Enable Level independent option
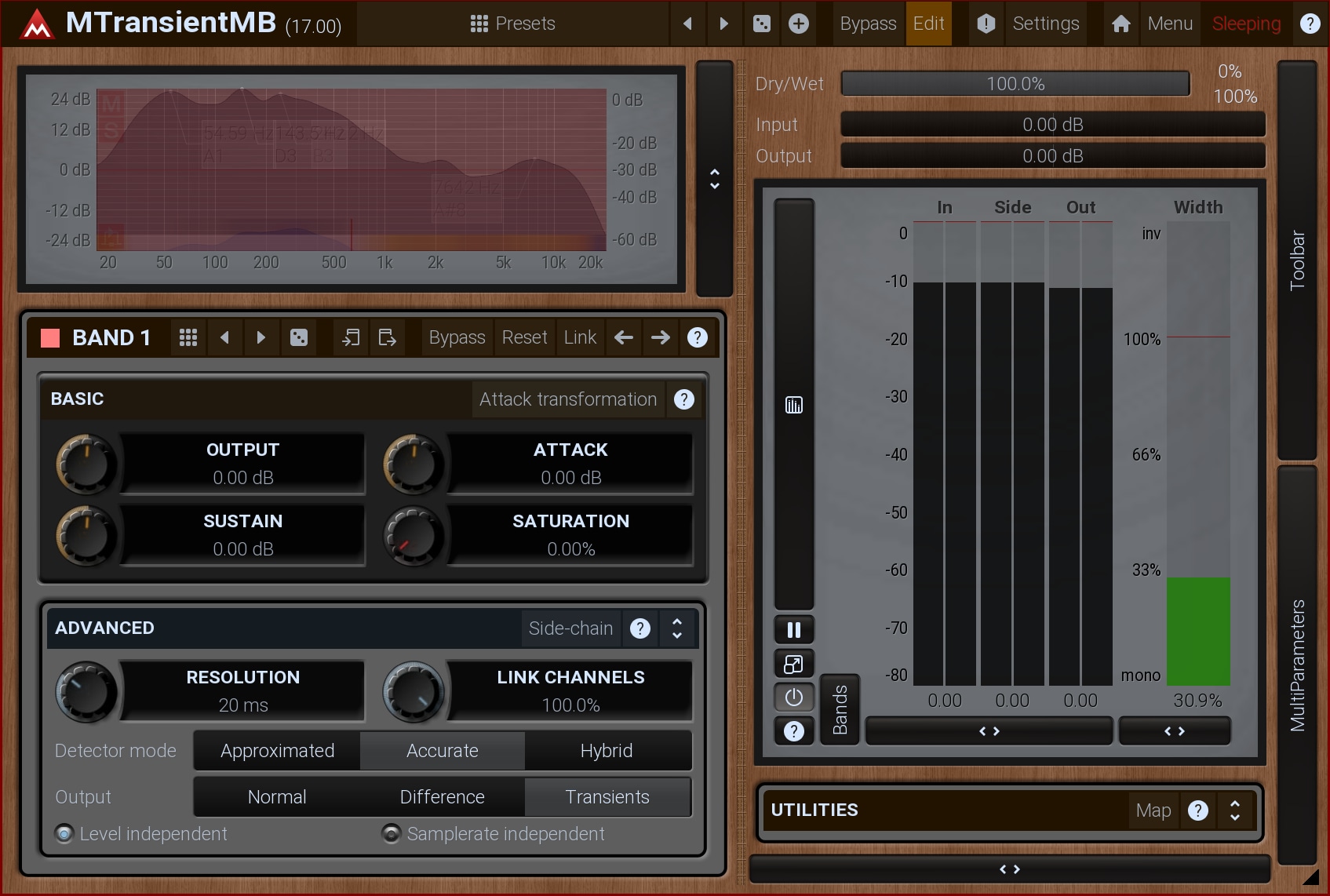1330x896 pixels. [x=64, y=833]
